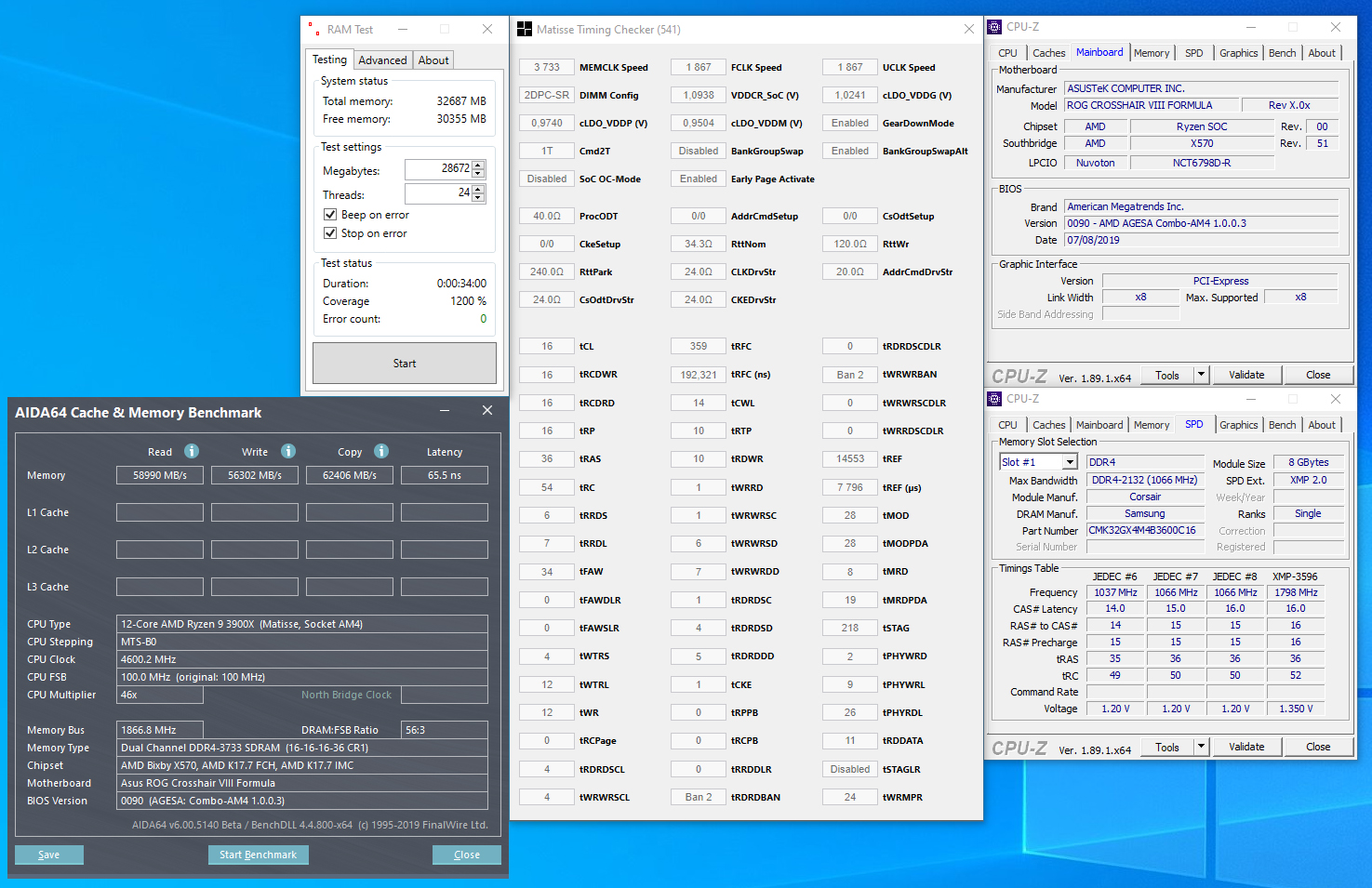Click the tRFC value 359

click(699, 346)
